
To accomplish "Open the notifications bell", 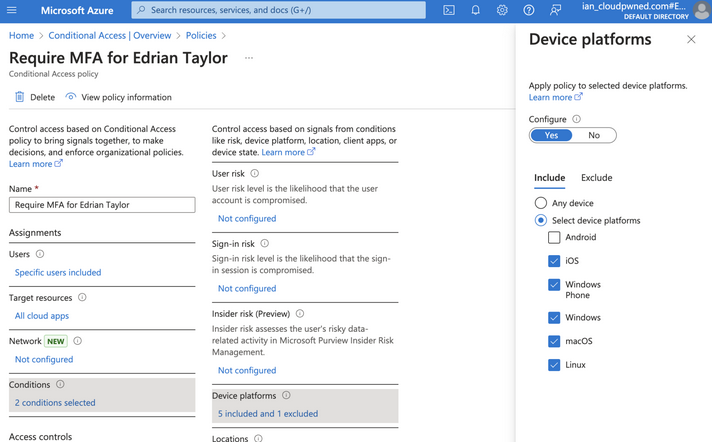I will pyautogui.click(x=475, y=10).
